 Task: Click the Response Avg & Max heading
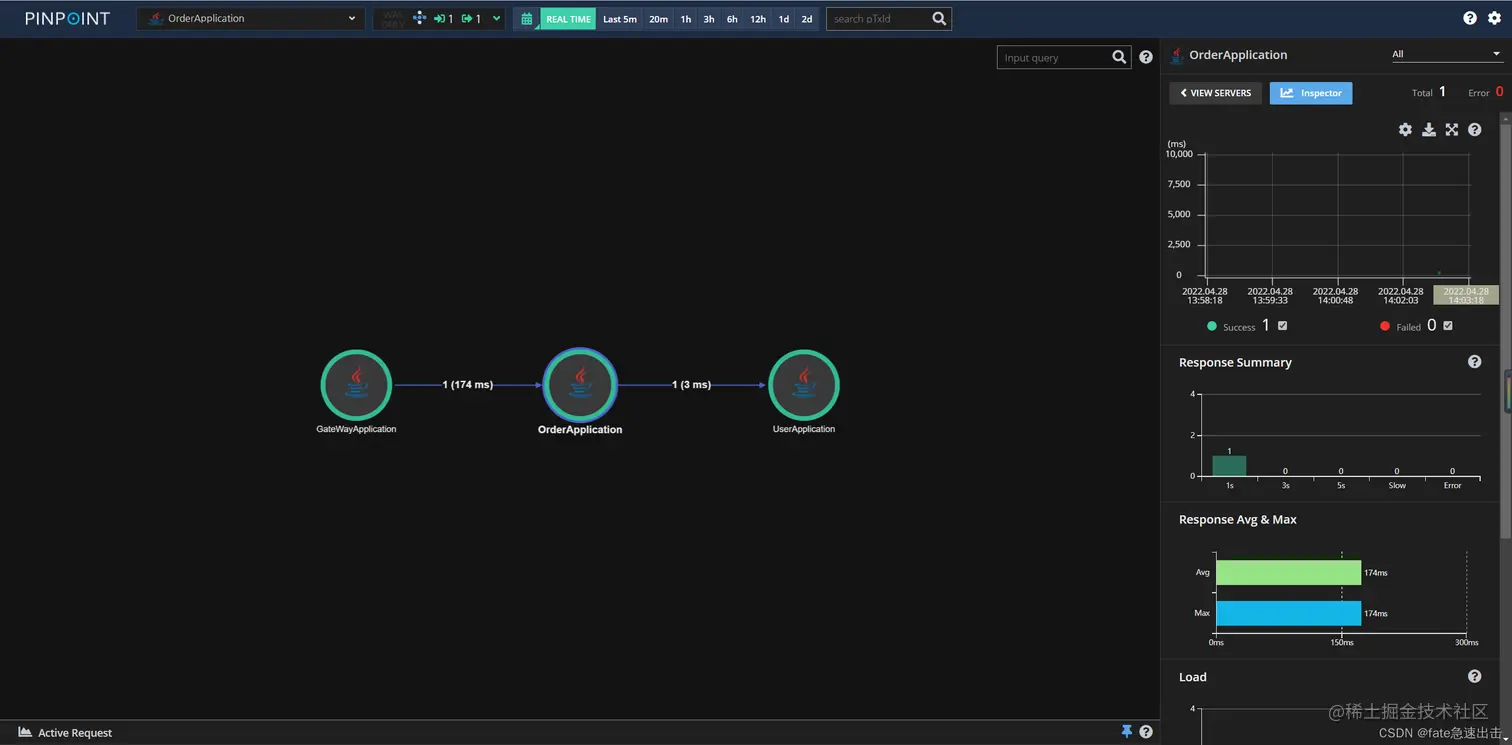(x=1238, y=520)
